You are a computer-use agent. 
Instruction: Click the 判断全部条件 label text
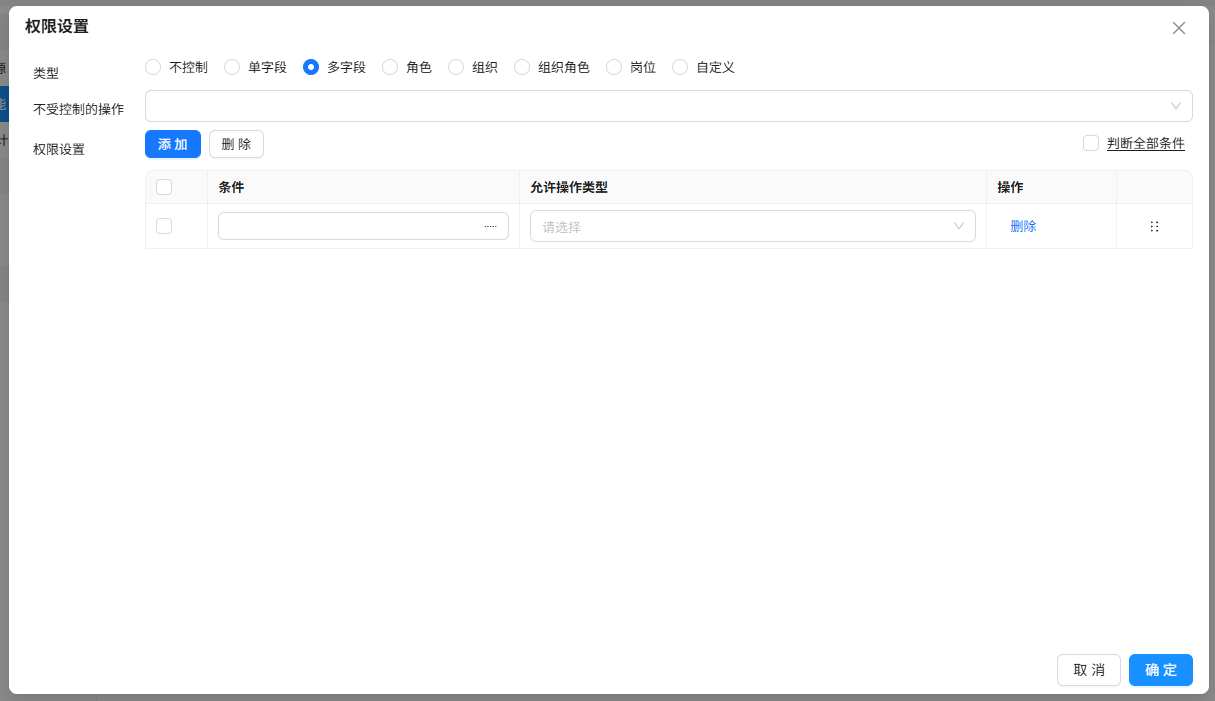point(1146,143)
